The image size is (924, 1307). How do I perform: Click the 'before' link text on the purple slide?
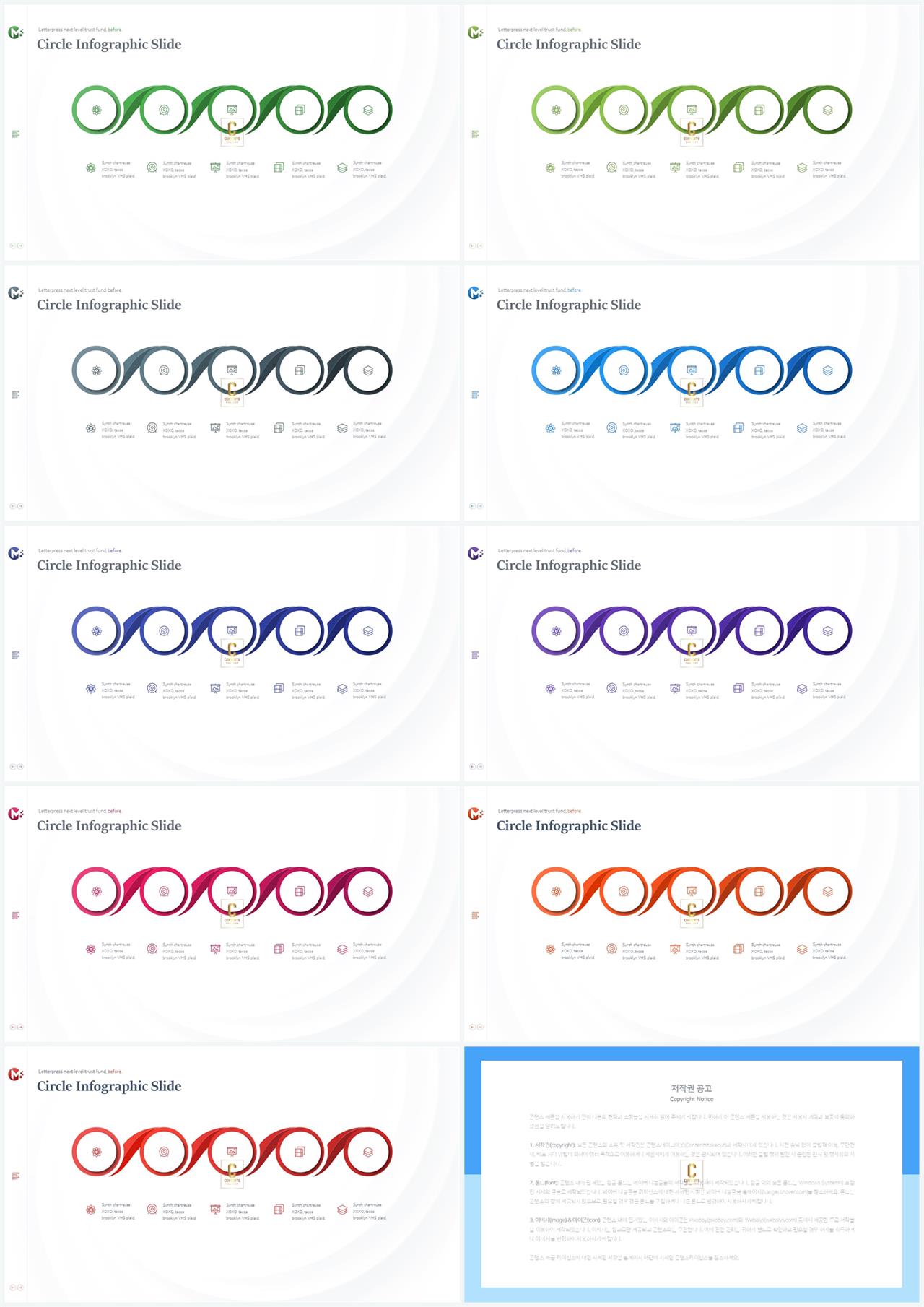point(574,550)
